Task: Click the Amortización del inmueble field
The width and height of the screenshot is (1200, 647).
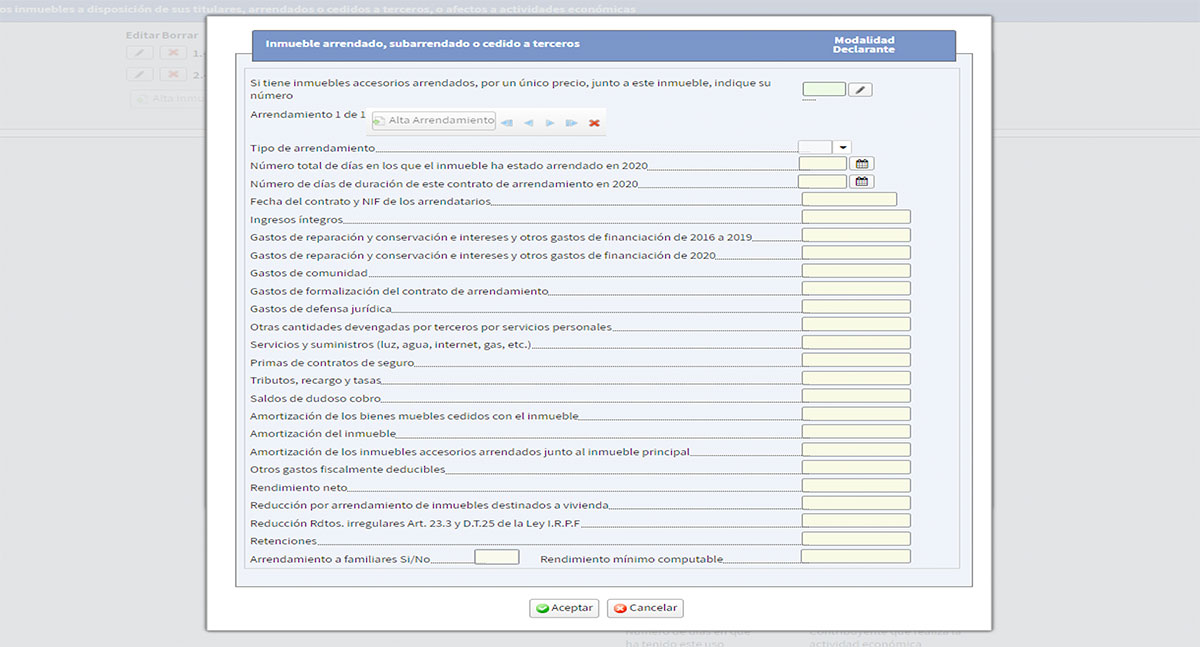Action: pos(856,432)
